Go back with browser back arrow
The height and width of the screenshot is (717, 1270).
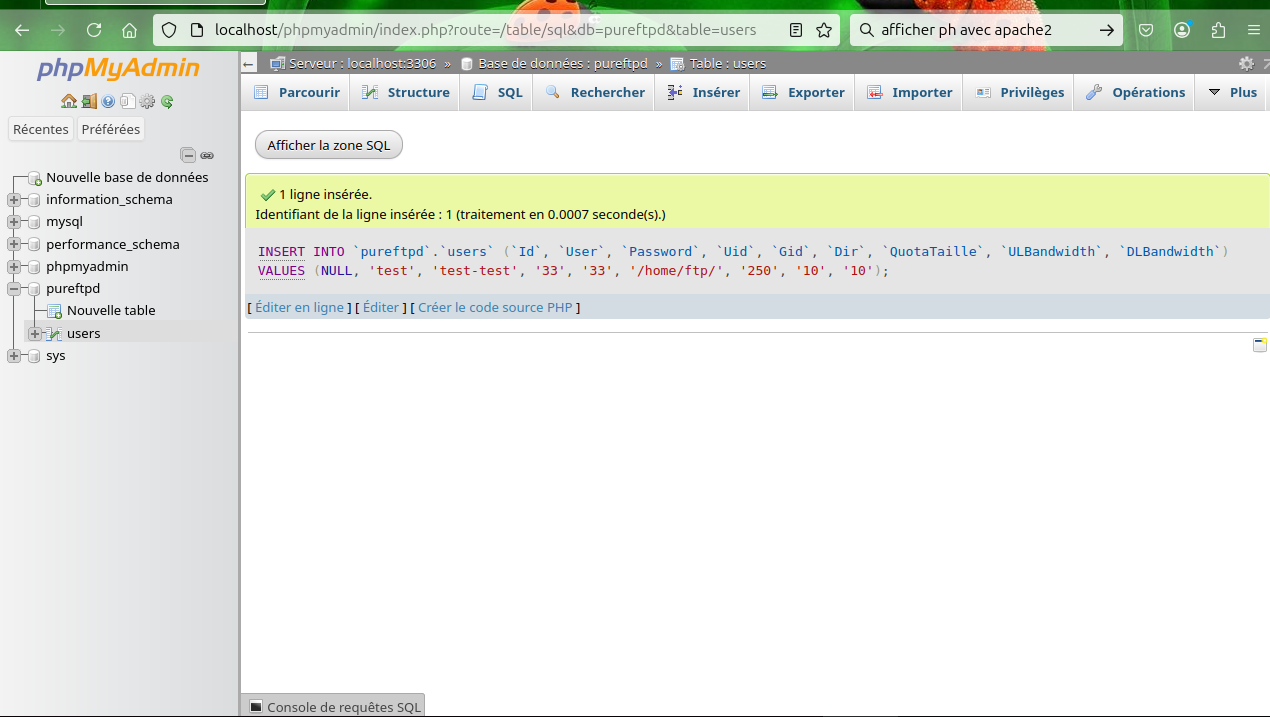click(22, 30)
